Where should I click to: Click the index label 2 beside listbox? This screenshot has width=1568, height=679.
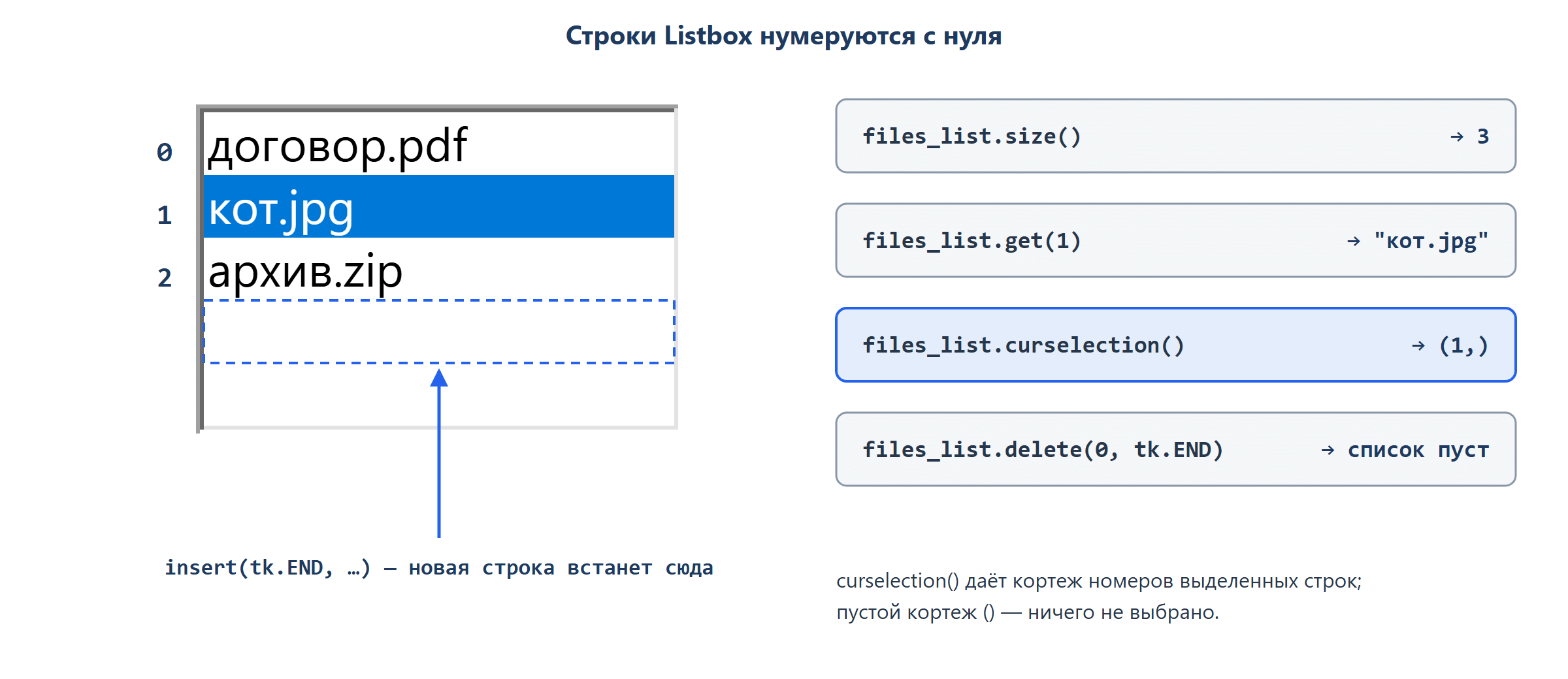165,277
